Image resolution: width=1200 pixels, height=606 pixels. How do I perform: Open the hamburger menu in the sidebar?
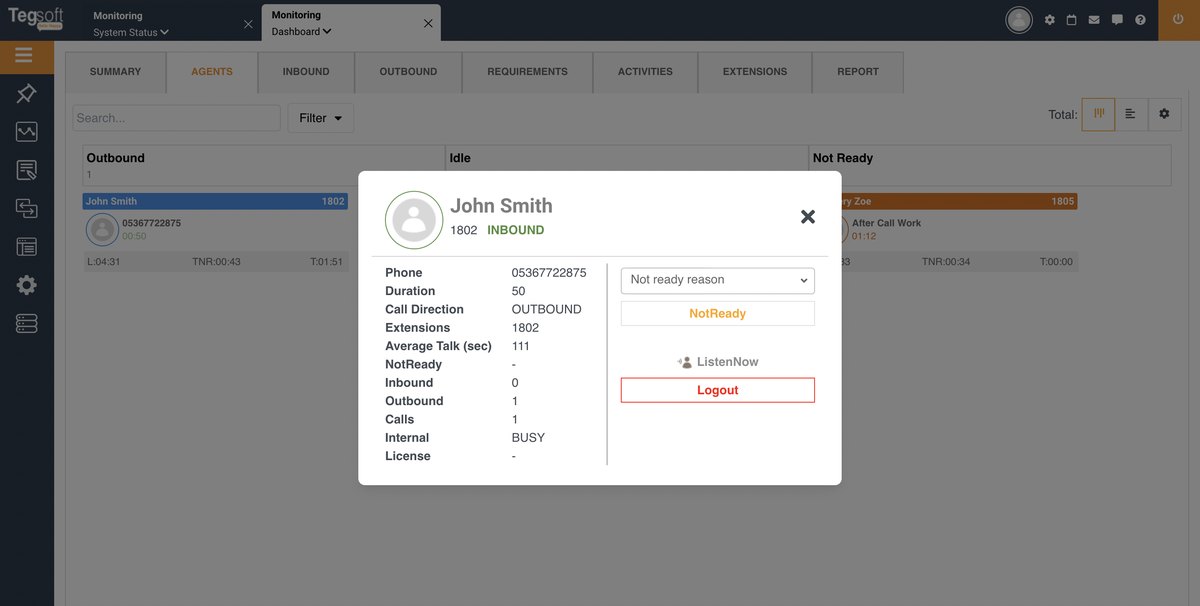[x=25, y=56]
